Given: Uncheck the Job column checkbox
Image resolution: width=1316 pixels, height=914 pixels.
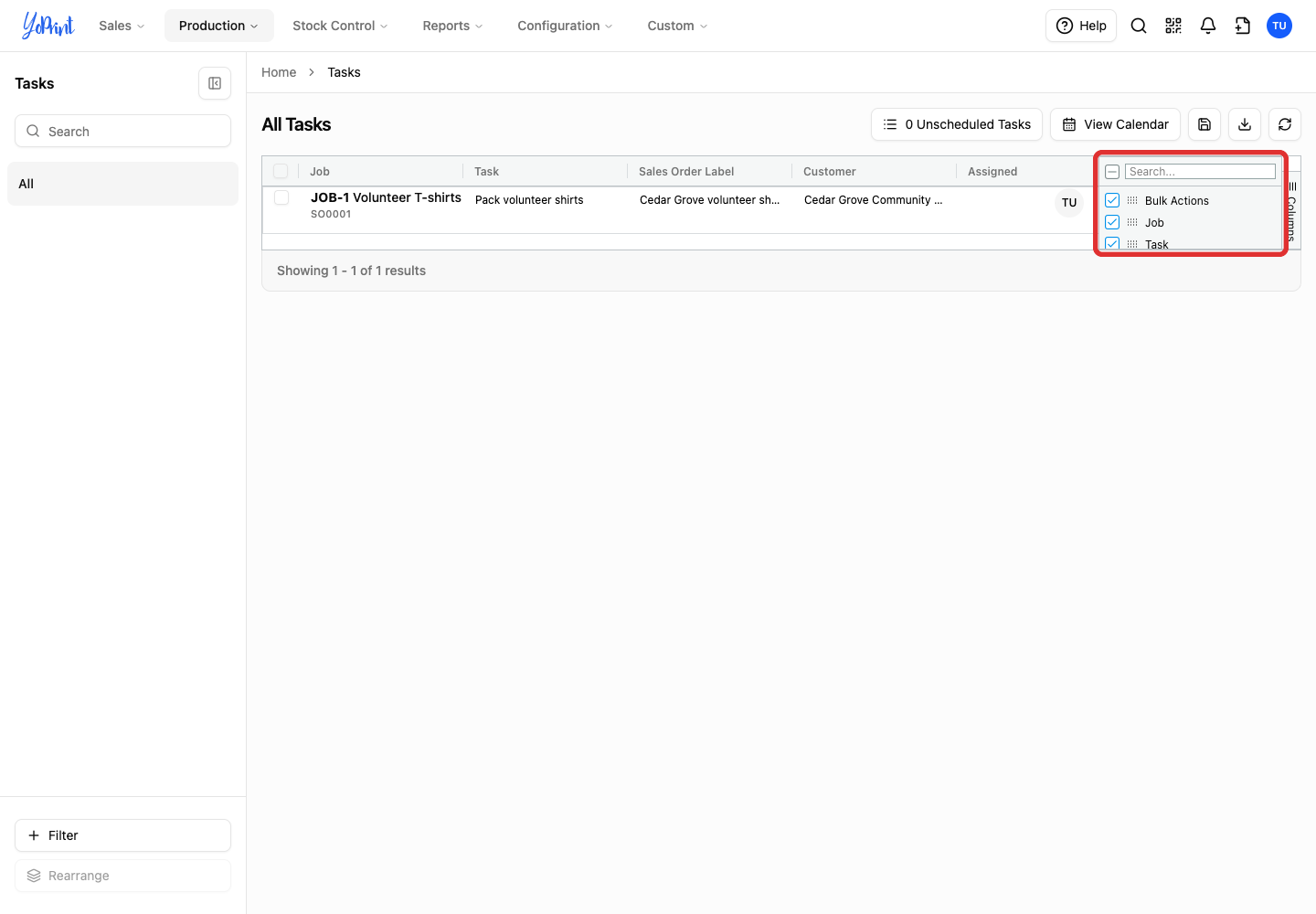Looking at the screenshot, I should click(x=1112, y=222).
